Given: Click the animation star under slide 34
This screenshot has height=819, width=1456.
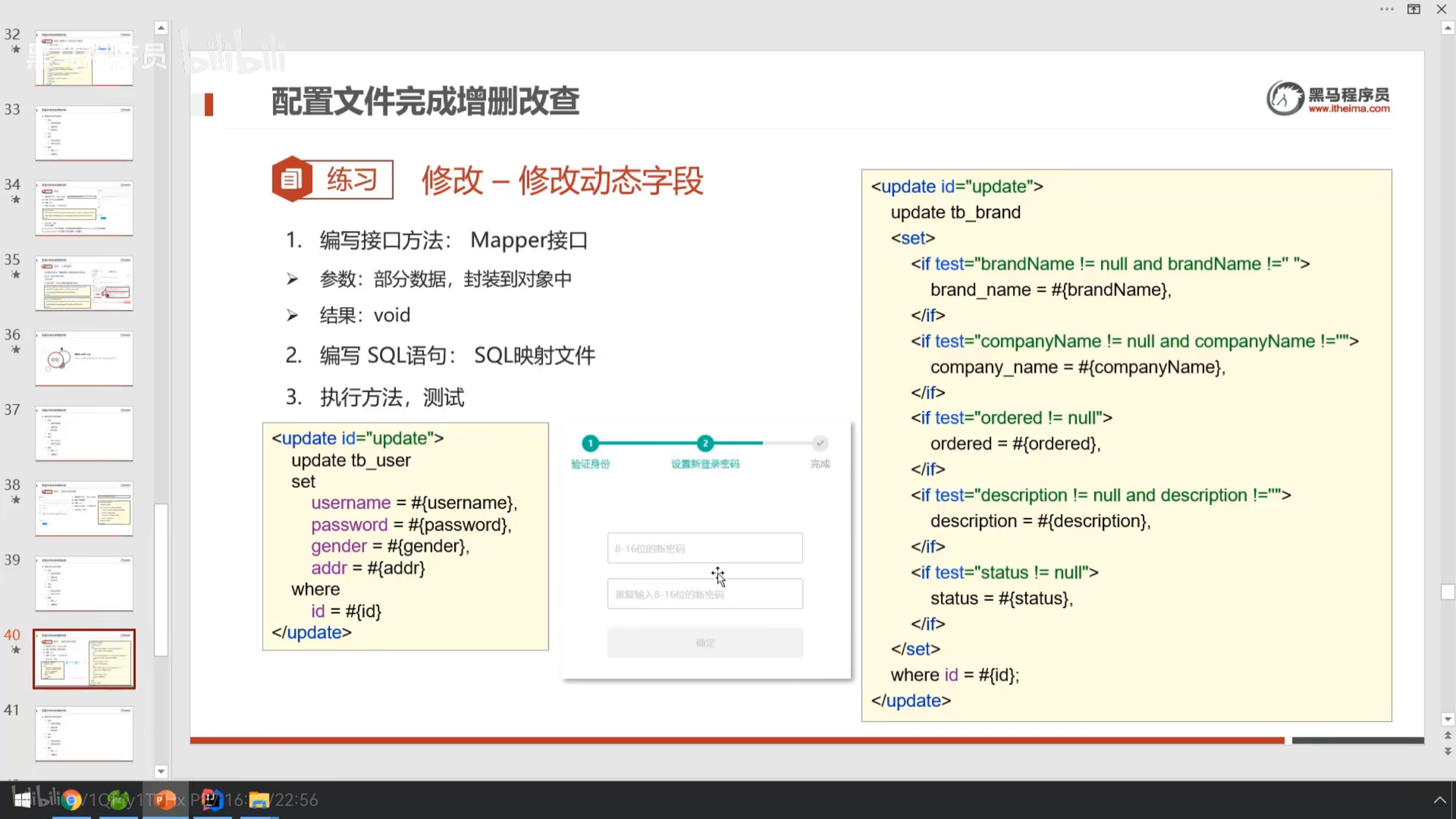Looking at the screenshot, I should point(16,200).
